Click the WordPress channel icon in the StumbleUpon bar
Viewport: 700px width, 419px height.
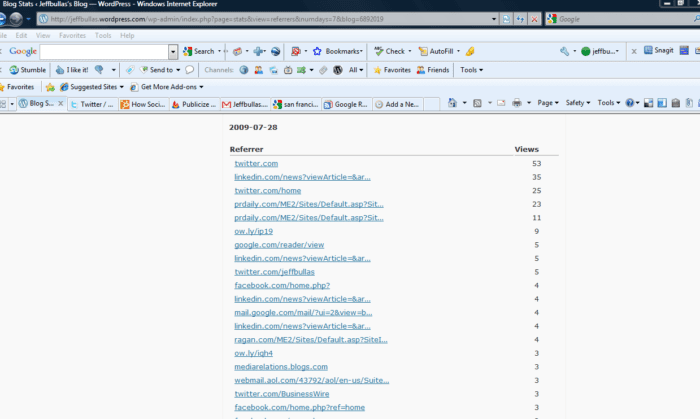[338, 70]
